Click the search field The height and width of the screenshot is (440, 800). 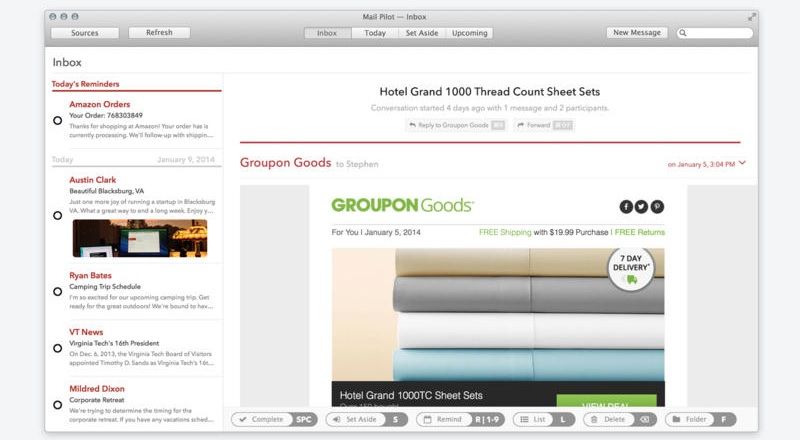pyautogui.click(x=715, y=33)
